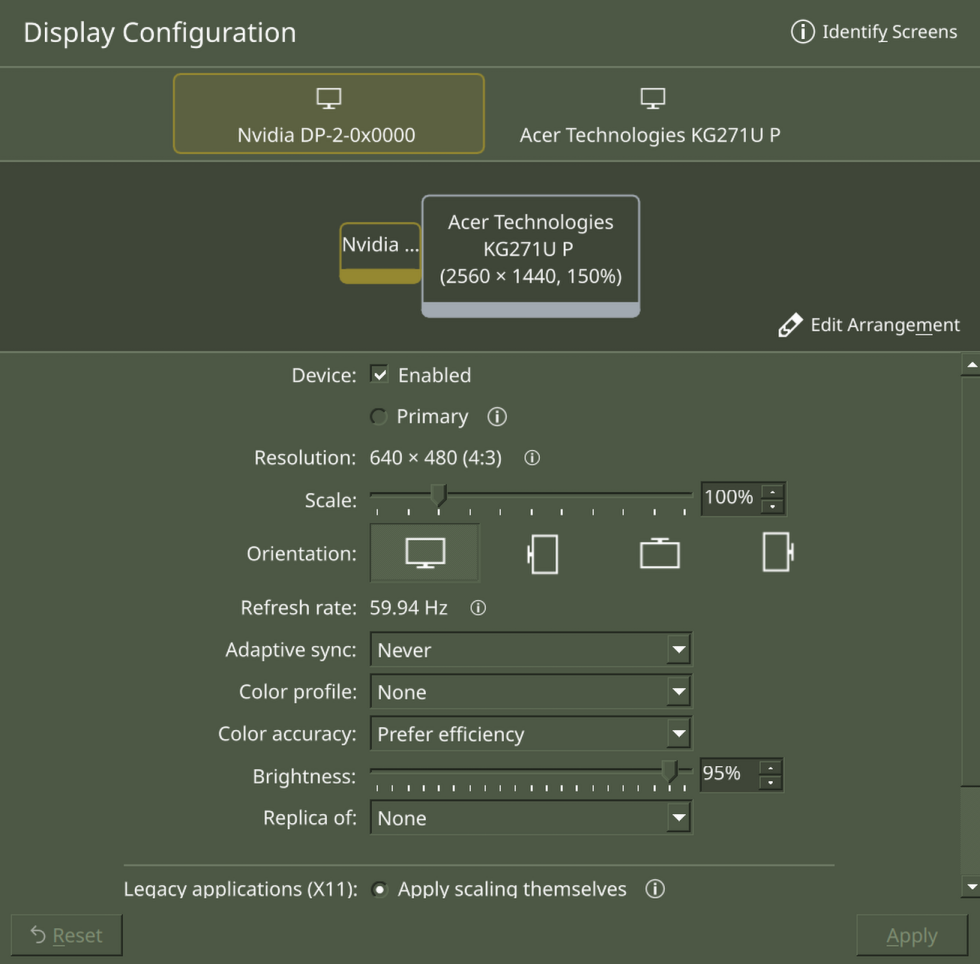
Task: Click the pencil icon for Edit Arrangement
Action: click(x=790, y=324)
